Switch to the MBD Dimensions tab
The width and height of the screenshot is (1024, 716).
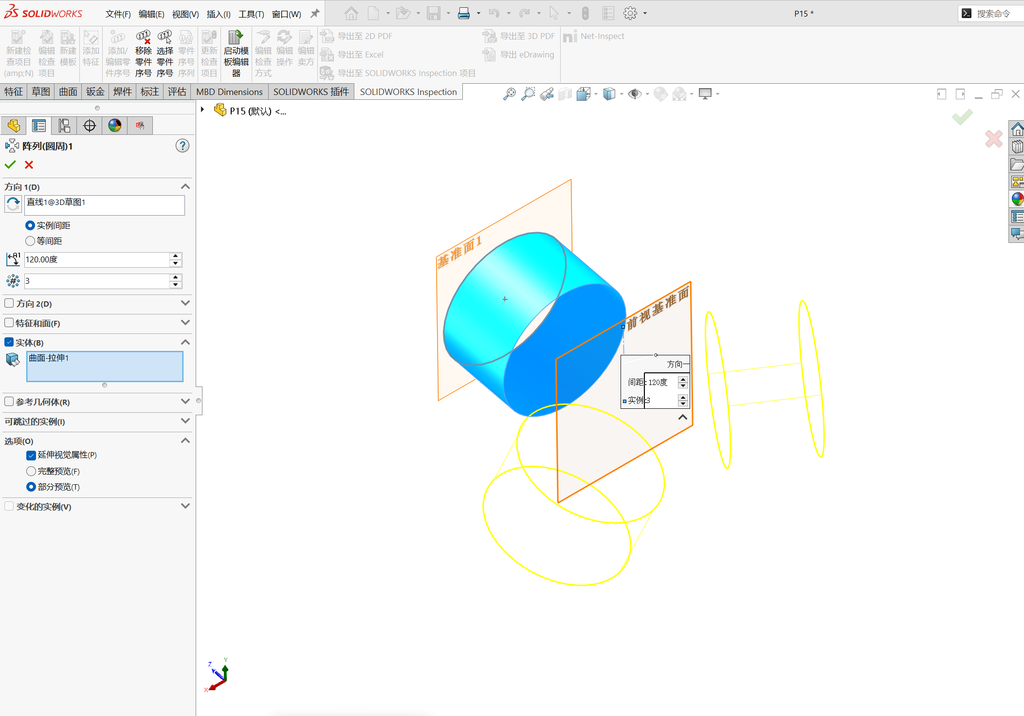pos(229,91)
